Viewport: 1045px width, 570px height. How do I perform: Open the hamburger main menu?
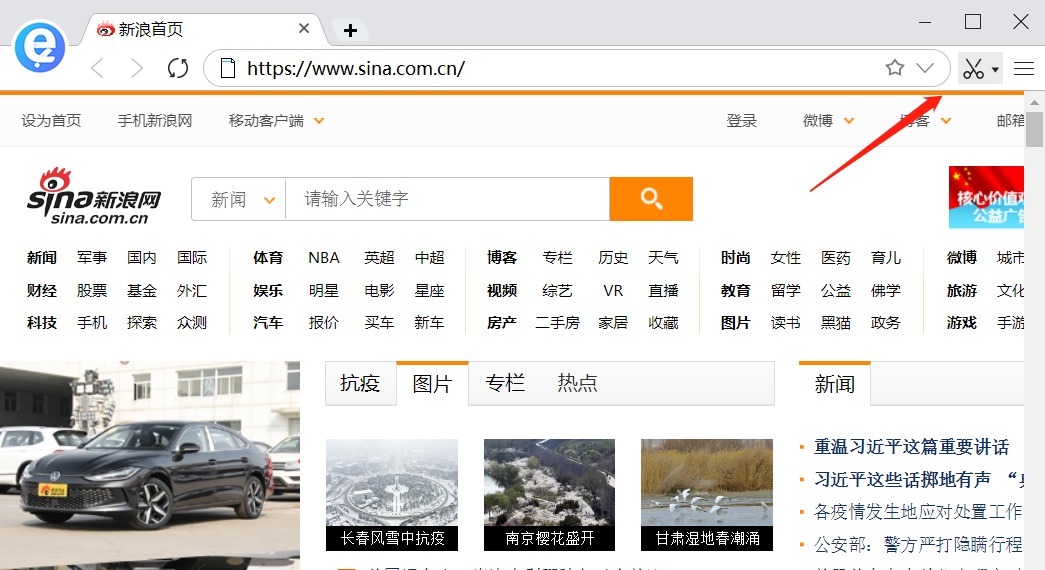click(1024, 68)
